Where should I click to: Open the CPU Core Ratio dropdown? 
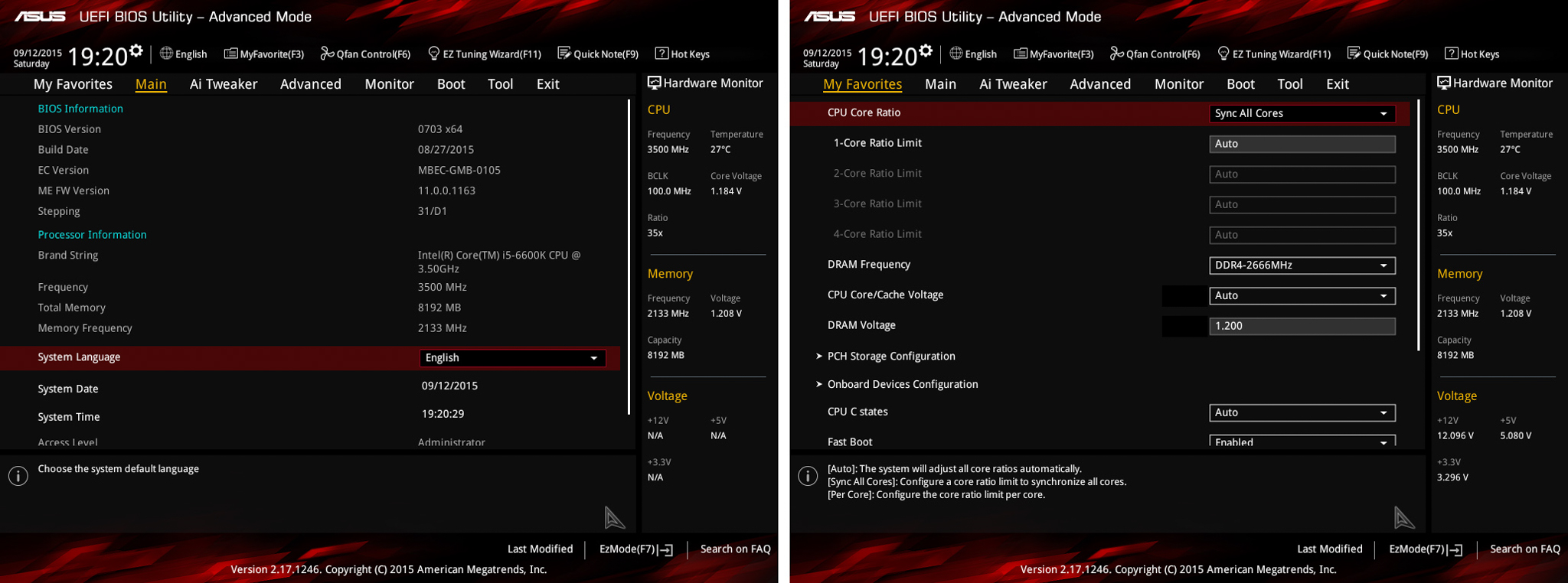[1302, 113]
